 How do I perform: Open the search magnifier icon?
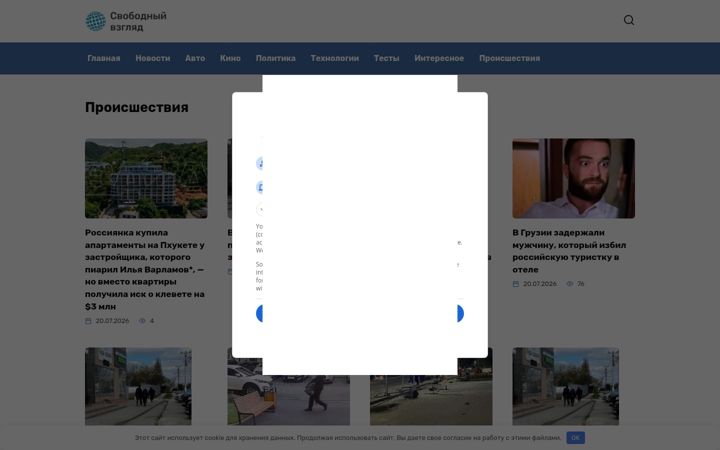pos(629,20)
